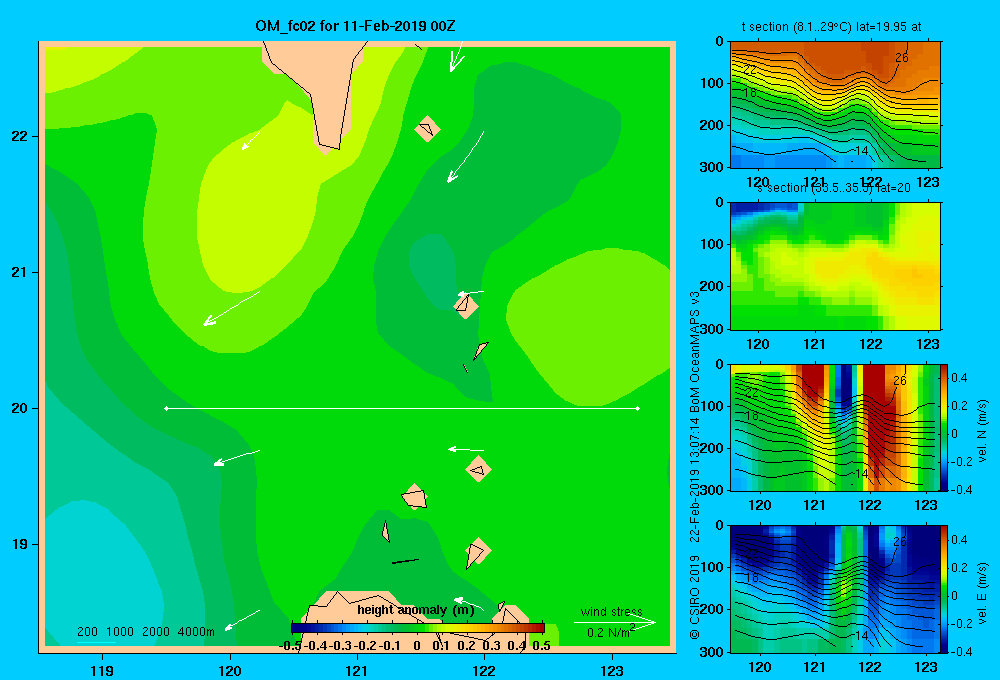Click the Taiwan landmass at the map's top
This screenshot has width=1000, height=680.
tap(319, 89)
